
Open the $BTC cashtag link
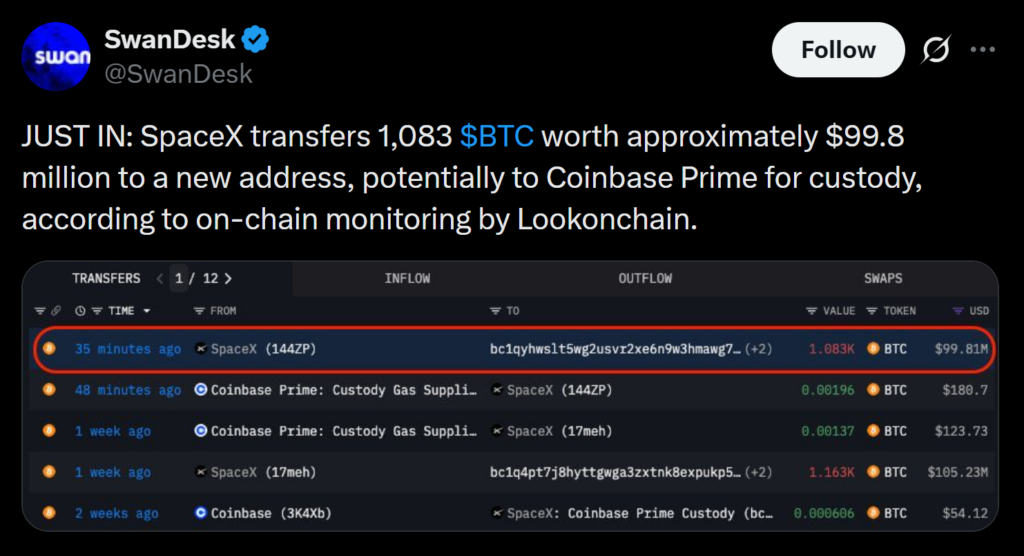coord(496,135)
